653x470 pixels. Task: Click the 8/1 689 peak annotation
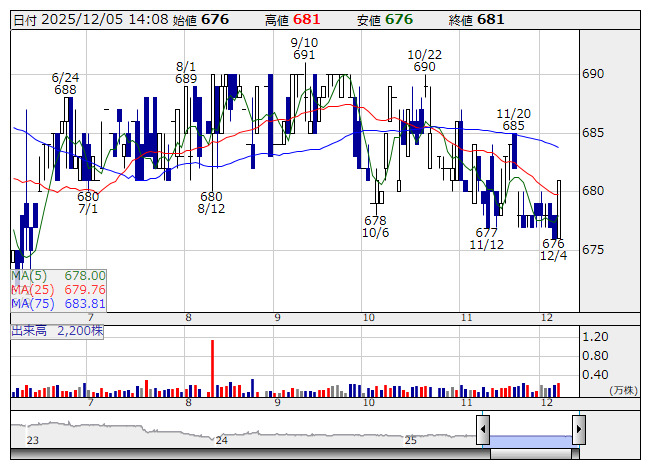click(x=186, y=73)
